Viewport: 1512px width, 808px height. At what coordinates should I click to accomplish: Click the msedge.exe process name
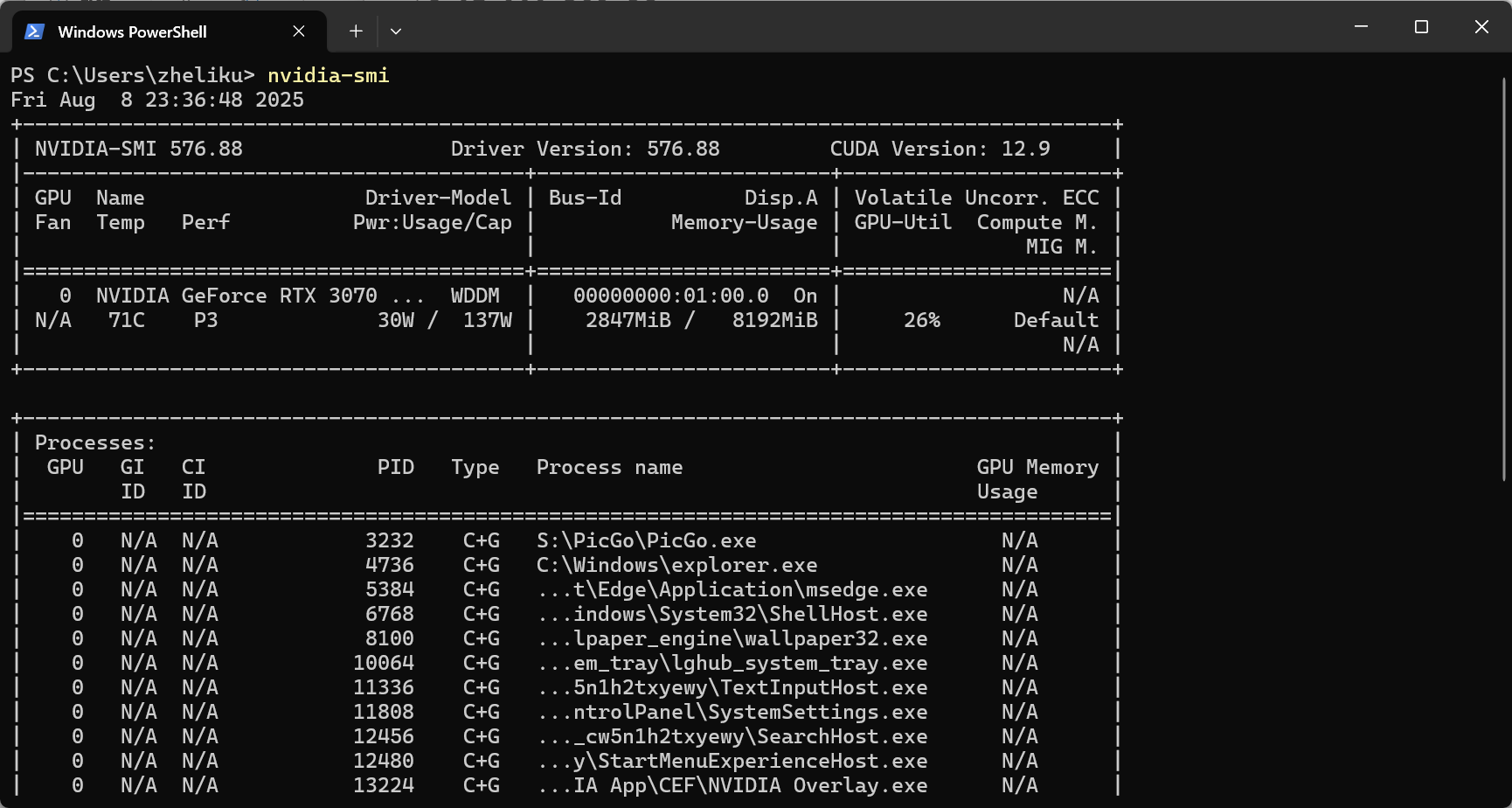pos(732,589)
